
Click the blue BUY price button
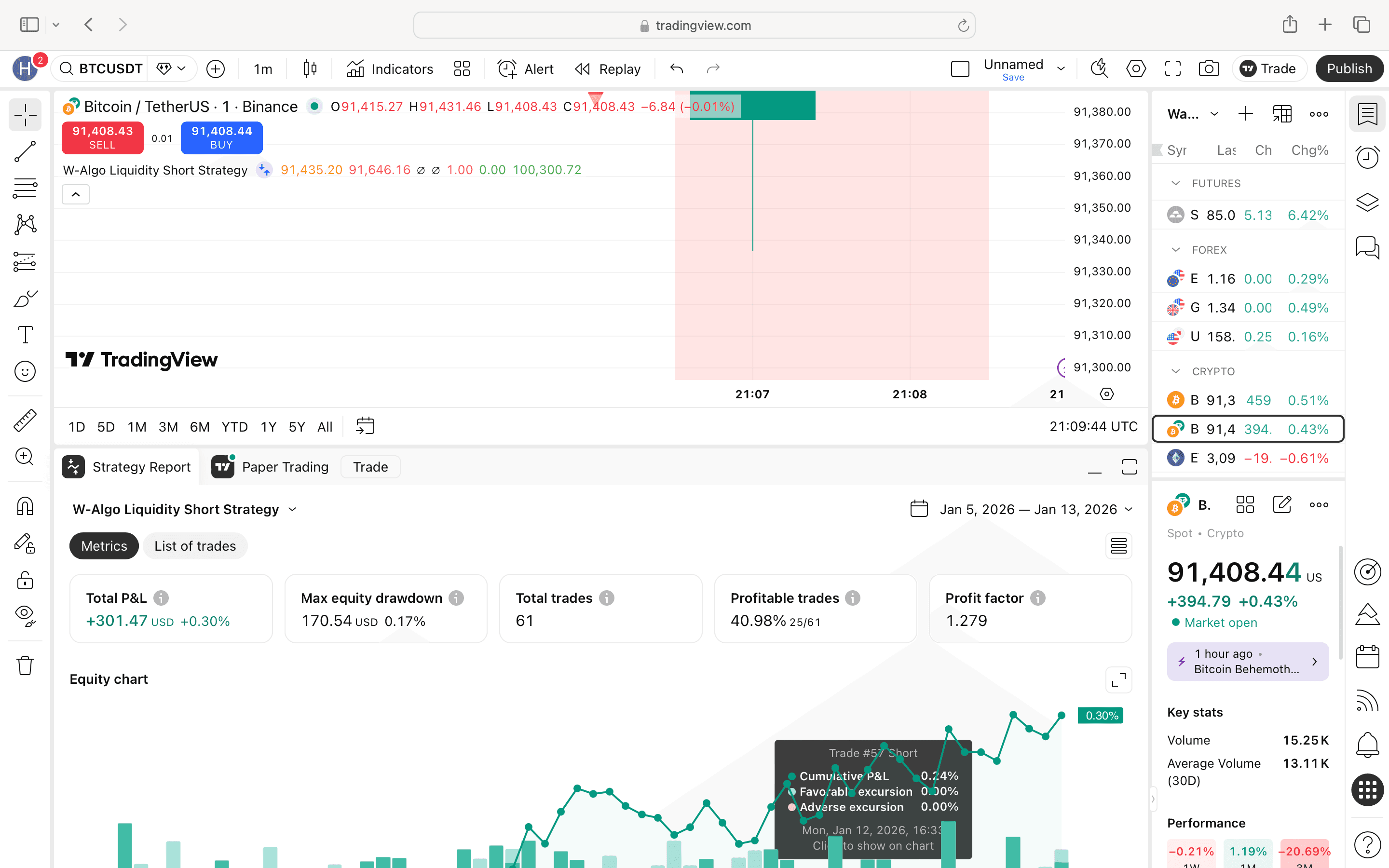pos(221,138)
